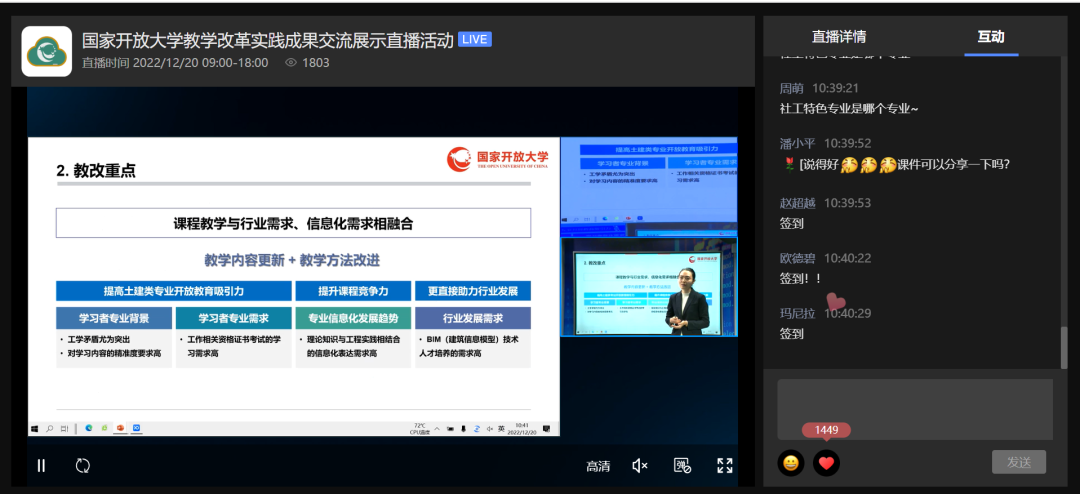Screen dimensions: 1080x494
Task: Click username 潘小平 in chat
Action: coord(799,143)
